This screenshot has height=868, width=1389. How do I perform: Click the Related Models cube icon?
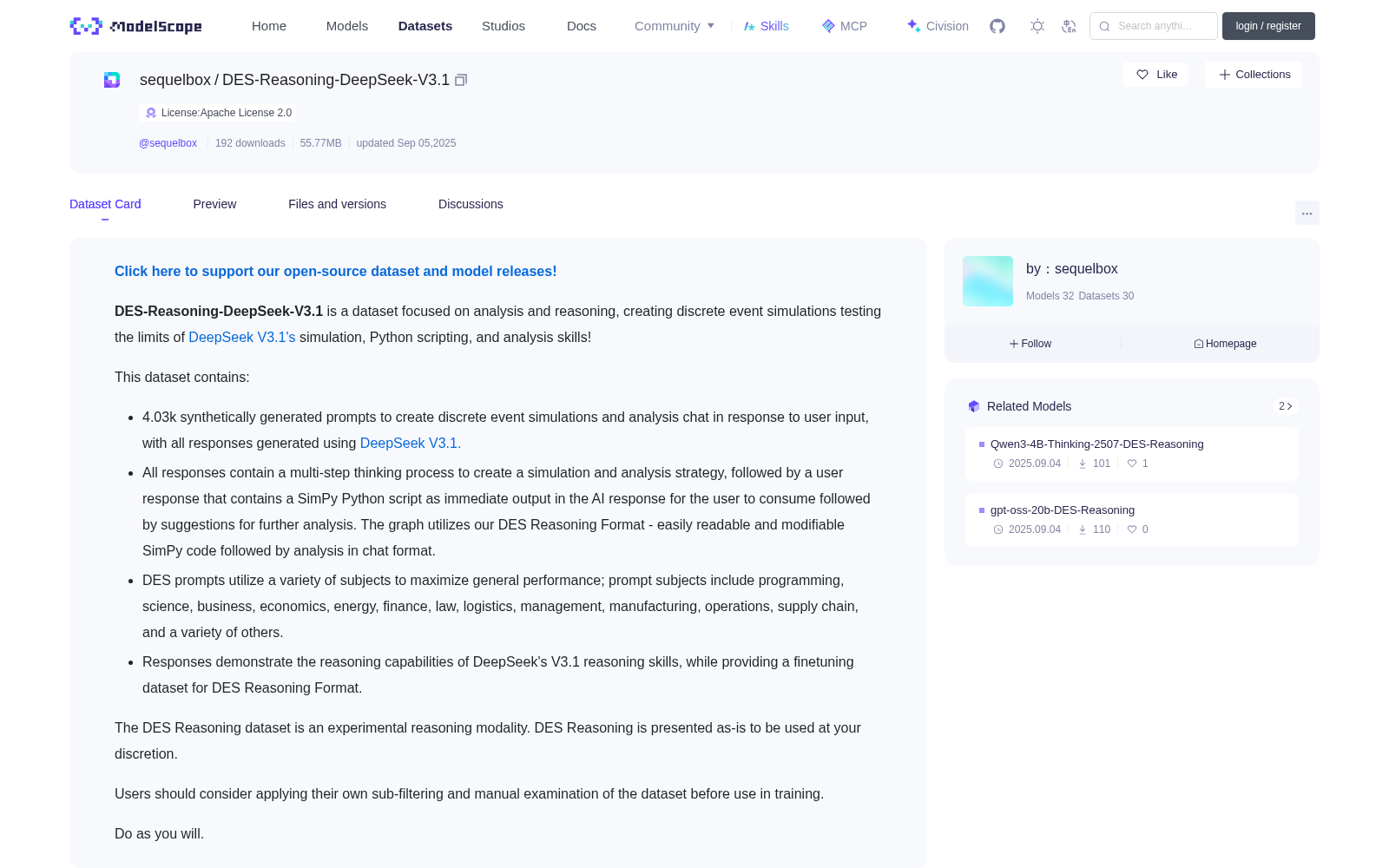click(974, 406)
